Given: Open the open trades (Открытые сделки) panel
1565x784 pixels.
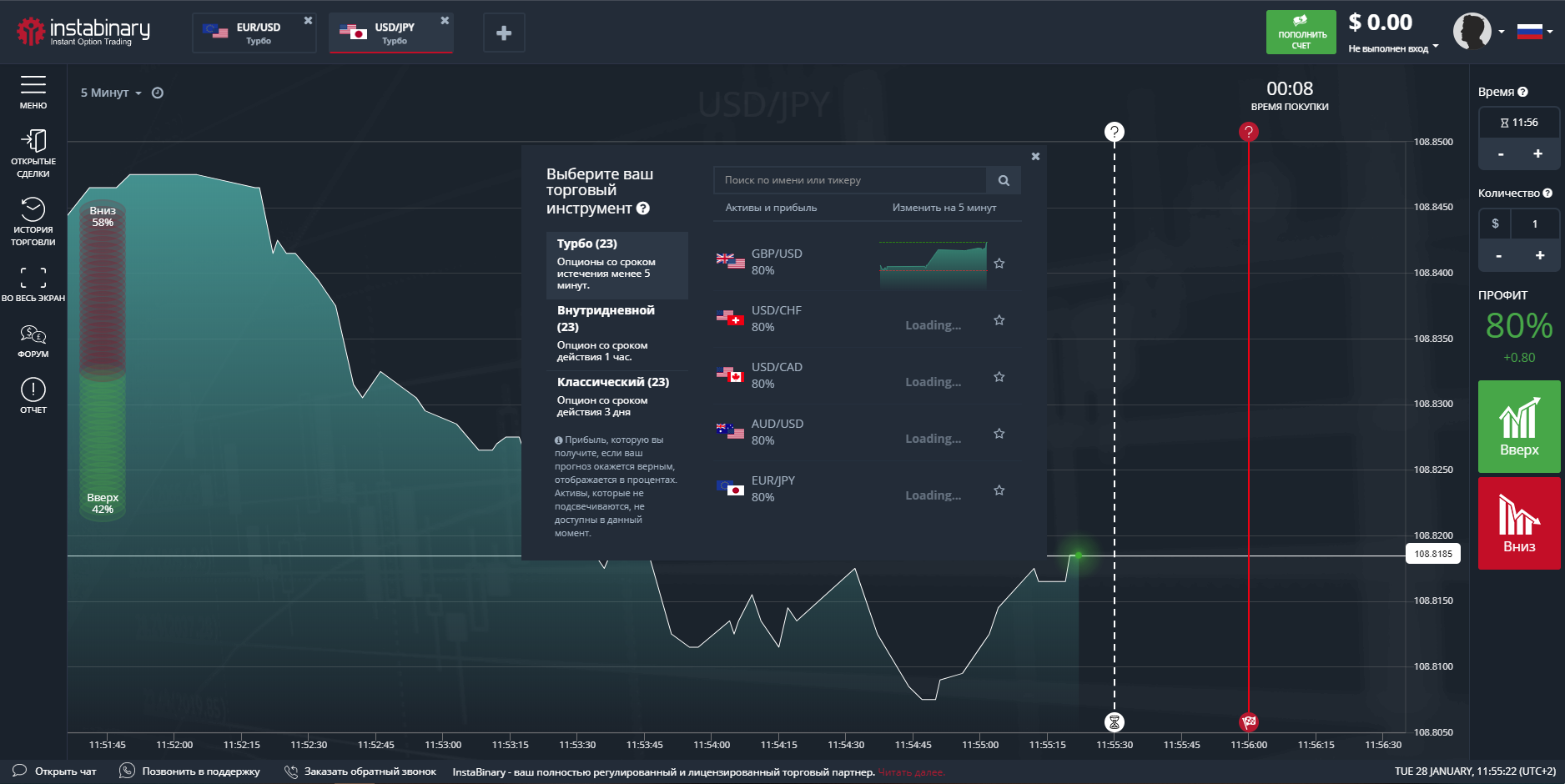Looking at the screenshot, I should pos(33,152).
